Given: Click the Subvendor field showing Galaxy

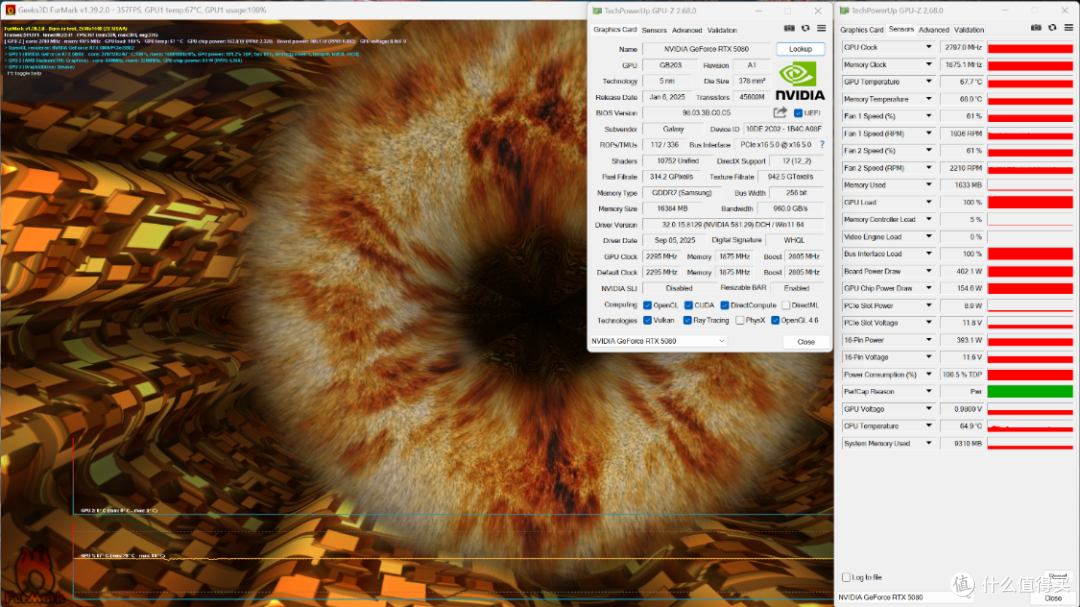Looking at the screenshot, I should 673,129.
